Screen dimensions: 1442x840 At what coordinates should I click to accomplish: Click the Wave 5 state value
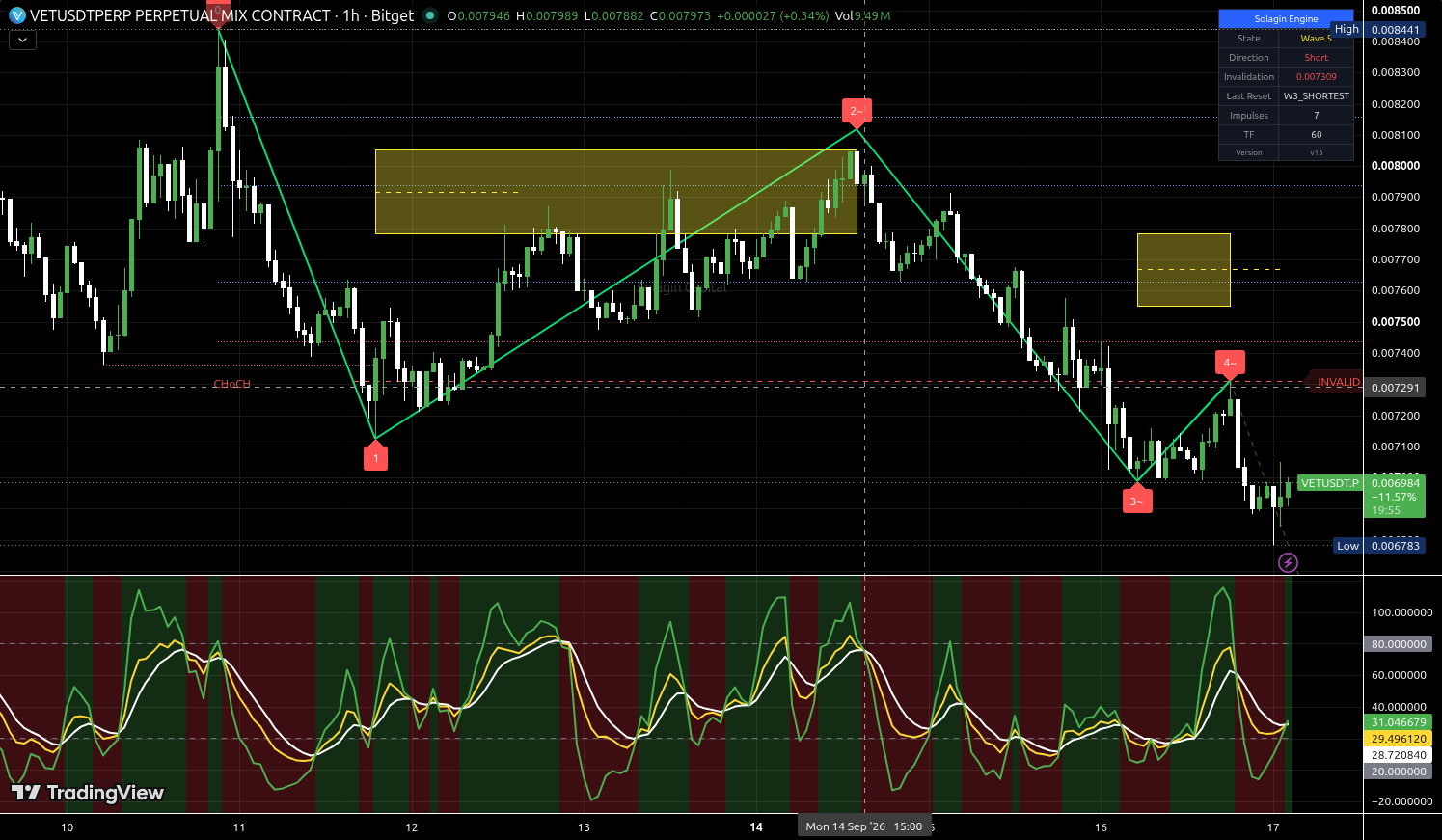point(1317,39)
